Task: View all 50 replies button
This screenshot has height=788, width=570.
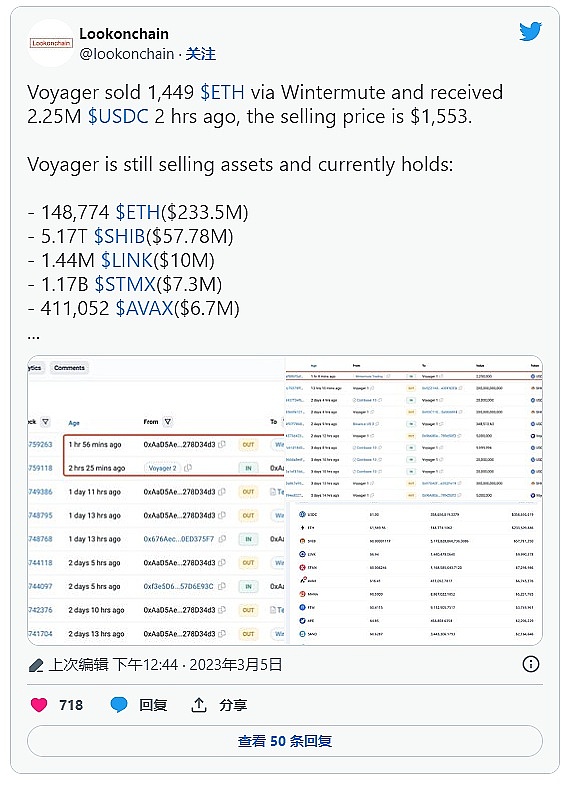Action: pos(285,741)
